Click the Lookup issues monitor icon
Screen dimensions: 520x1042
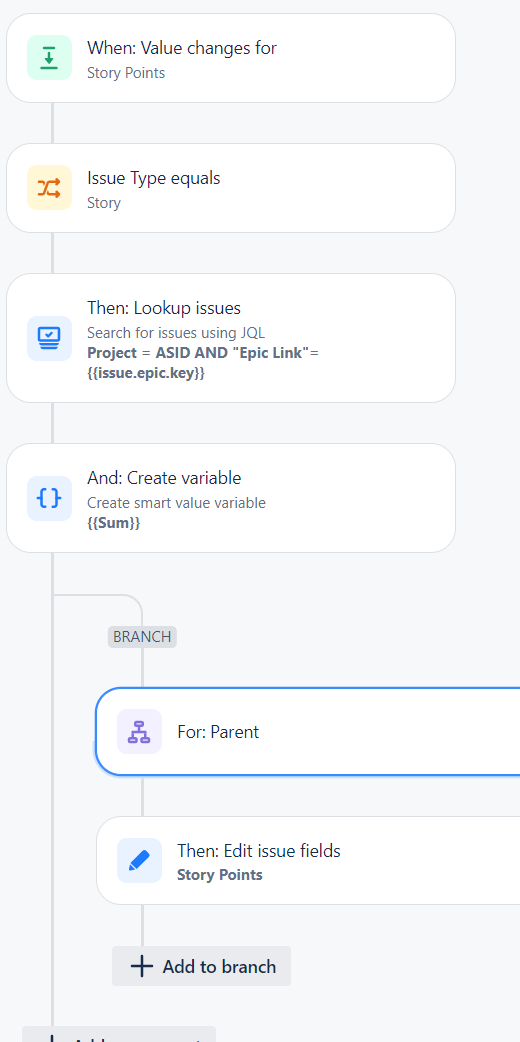(x=49, y=338)
